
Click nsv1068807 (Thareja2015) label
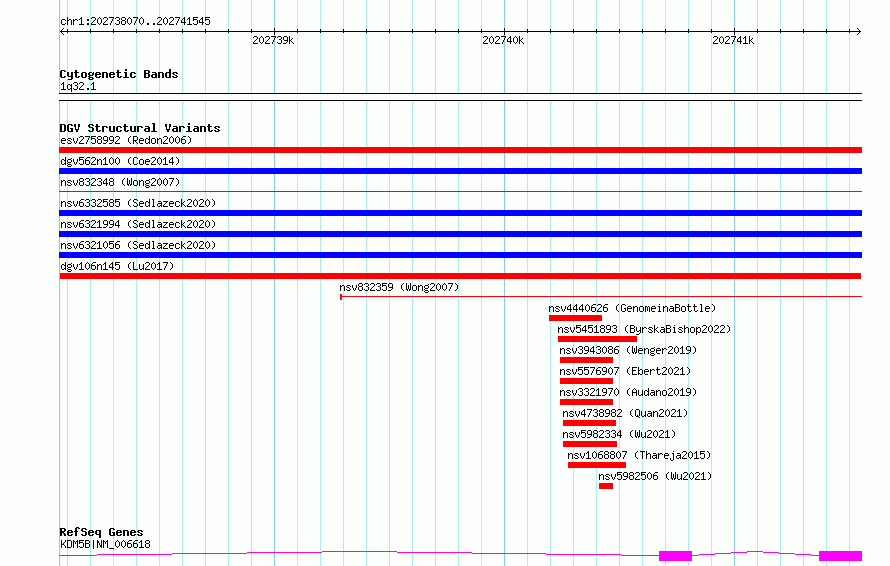(x=639, y=455)
